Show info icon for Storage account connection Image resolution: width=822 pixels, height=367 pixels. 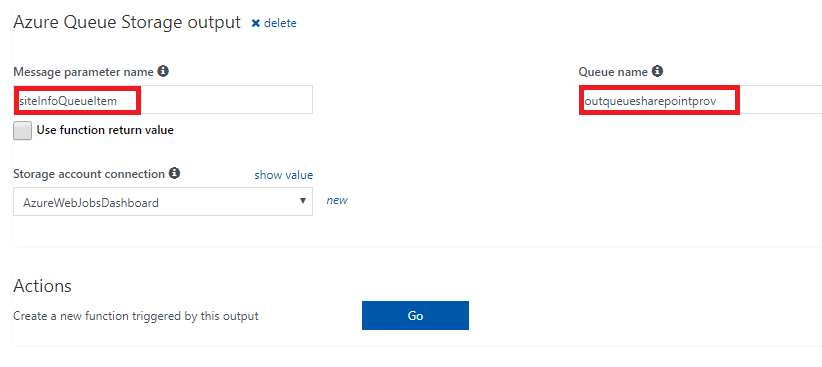[x=175, y=173]
